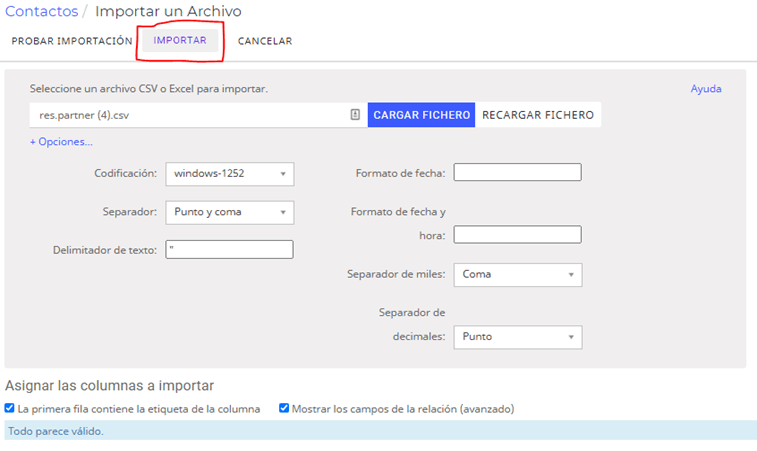
Task: Click the Importar button
Action: pyautogui.click(x=180, y=41)
